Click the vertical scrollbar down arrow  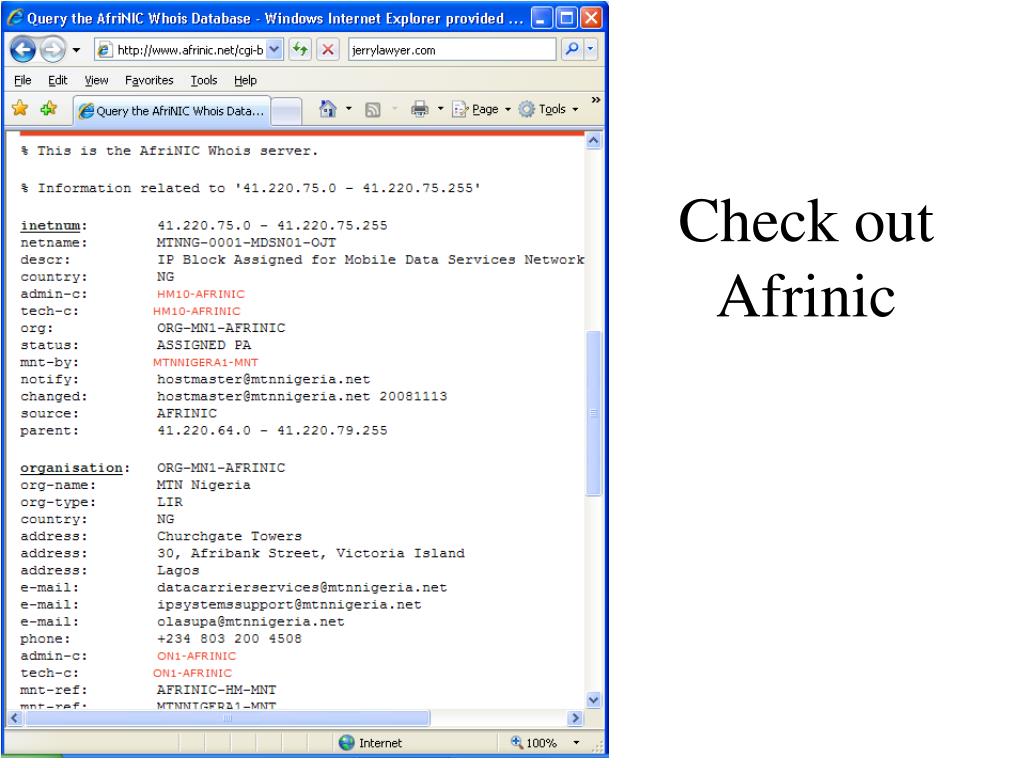pos(594,700)
